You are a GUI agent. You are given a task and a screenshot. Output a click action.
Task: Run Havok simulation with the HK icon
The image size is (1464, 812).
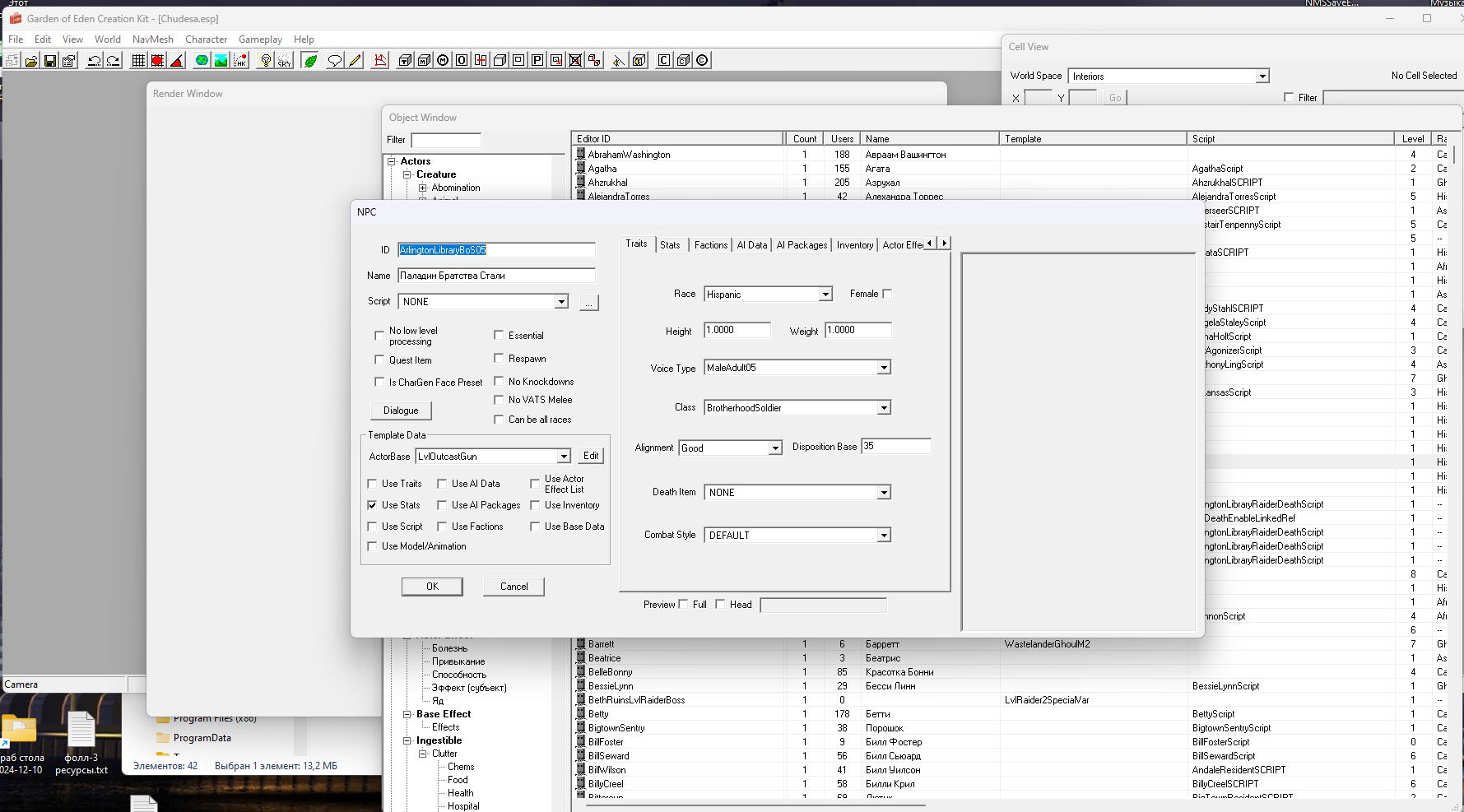click(240, 60)
